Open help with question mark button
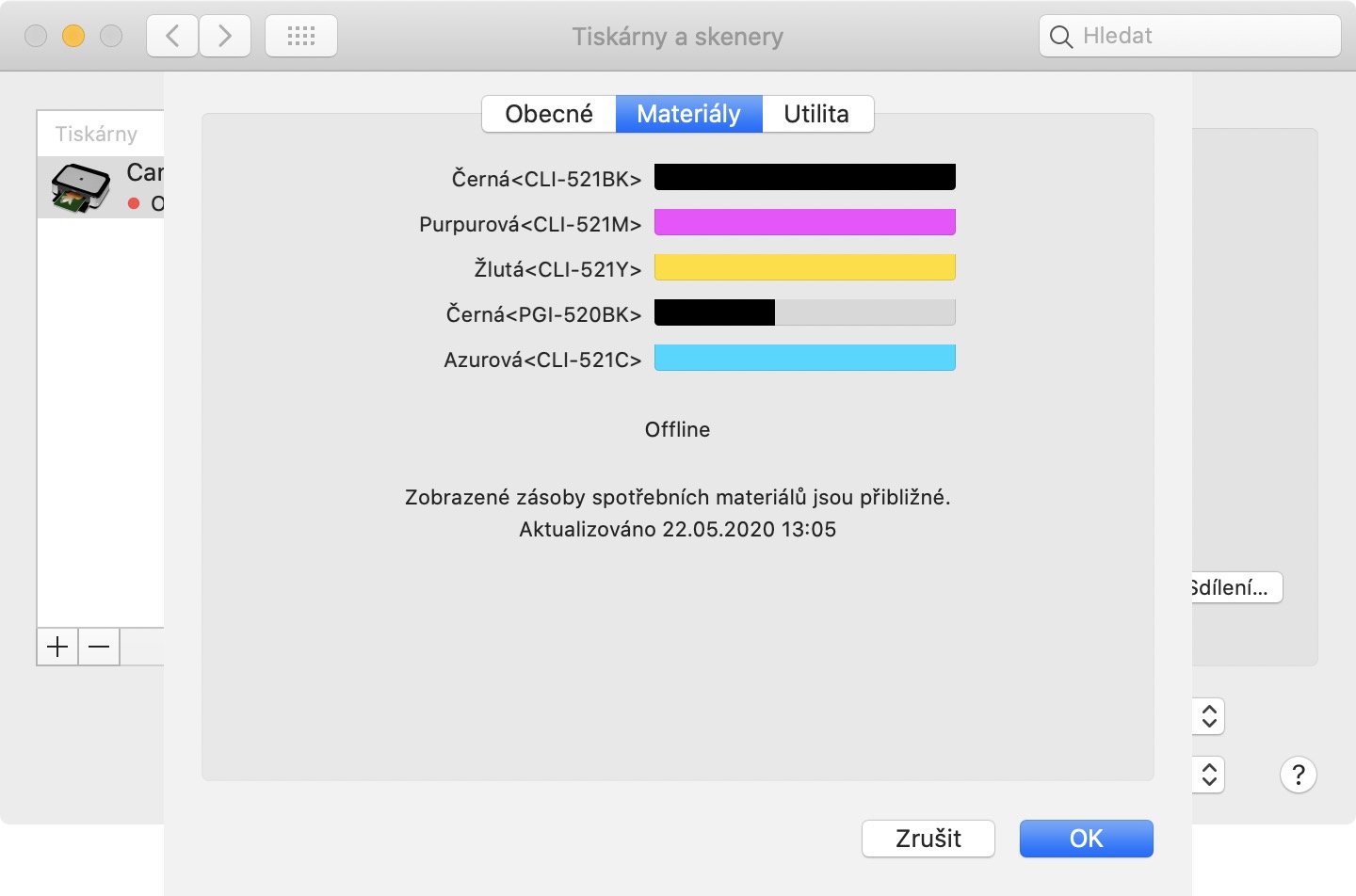 click(1298, 775)
